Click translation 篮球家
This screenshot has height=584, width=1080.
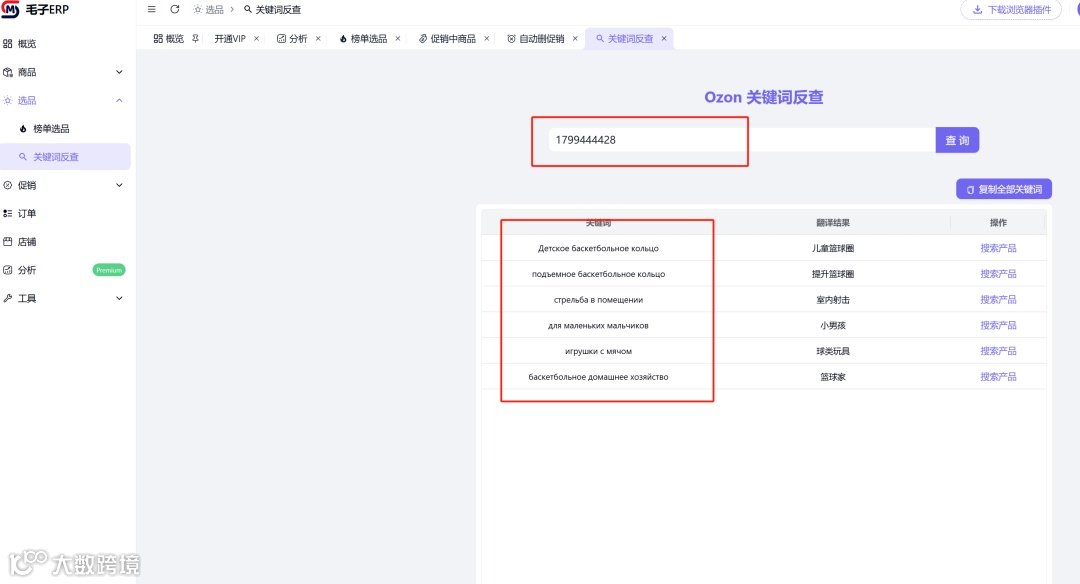click(x=833, y=377)
